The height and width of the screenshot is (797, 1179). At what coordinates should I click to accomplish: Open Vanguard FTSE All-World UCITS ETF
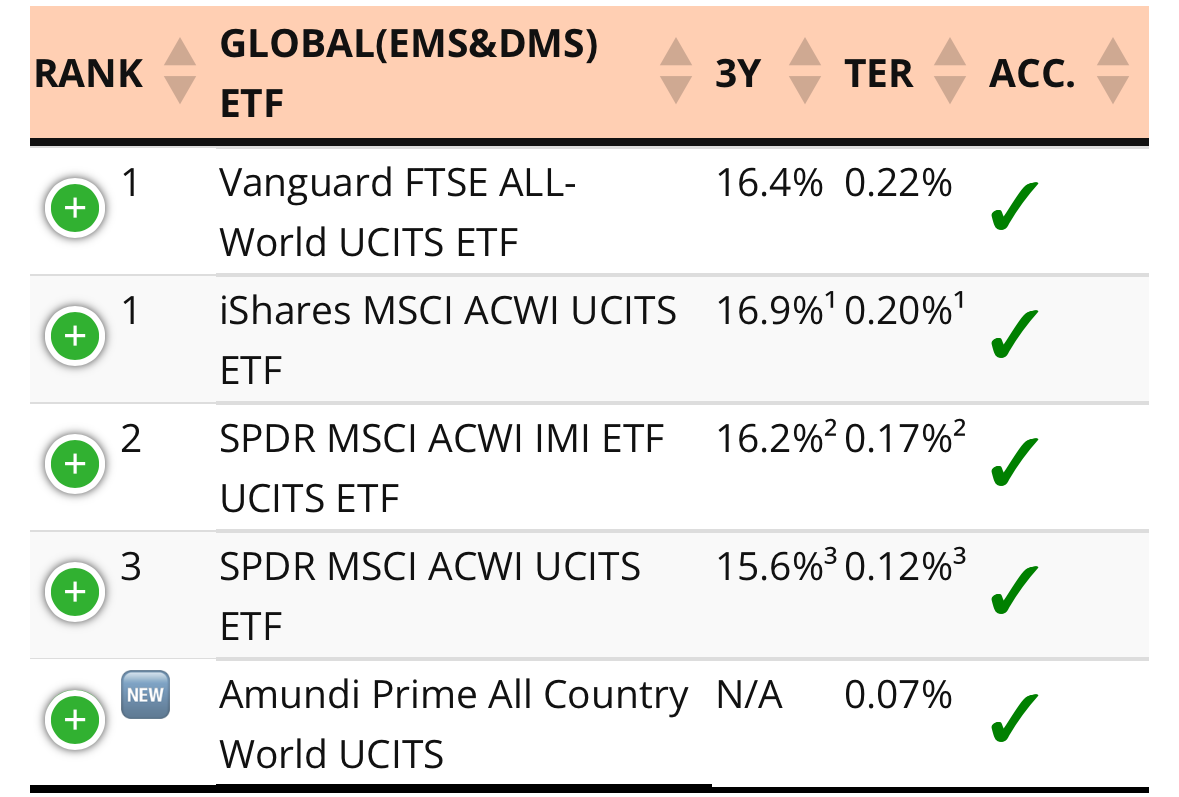tap(396, 212)
